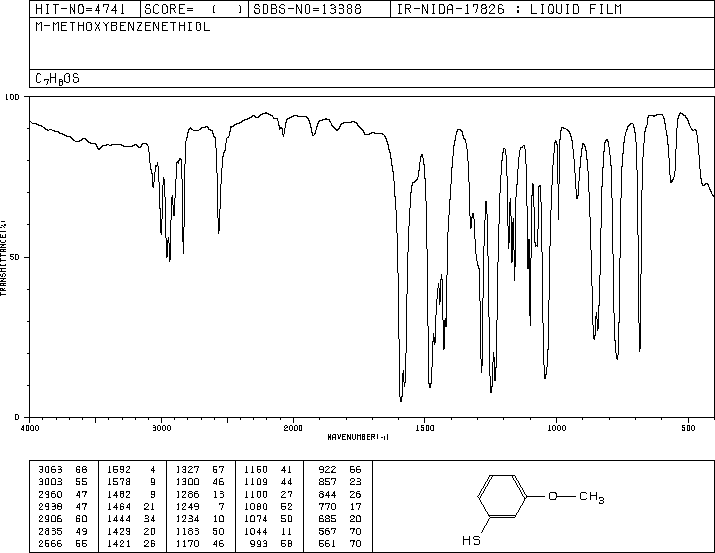Click the transmittance value 7 beside 1249
The width and height of the screenshot is (715, 553).
222,506
